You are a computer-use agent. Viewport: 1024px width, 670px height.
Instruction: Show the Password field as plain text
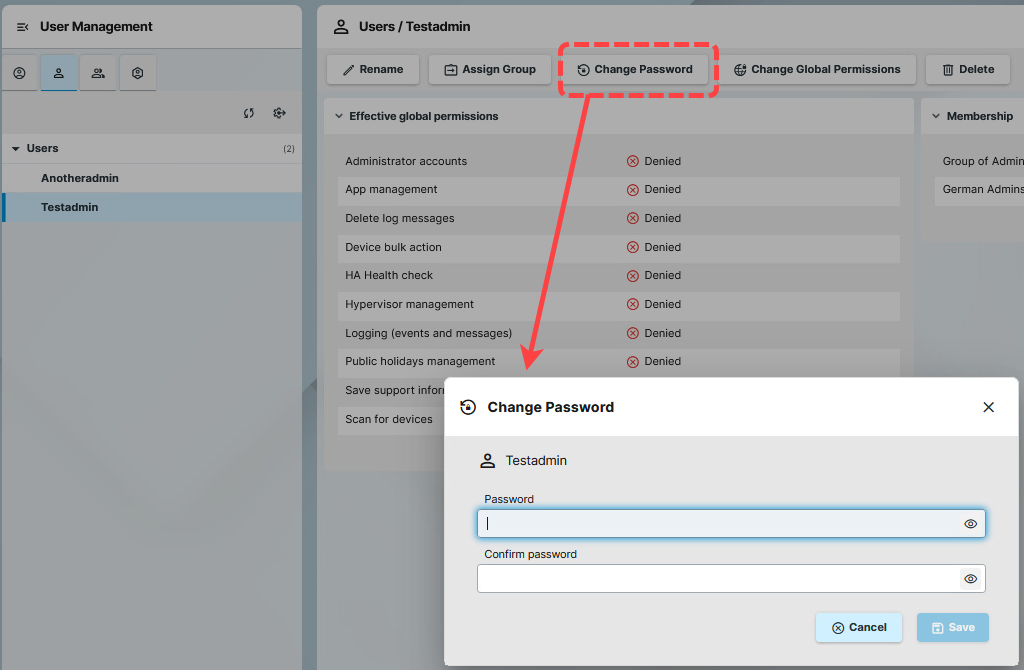click(969, 523)
